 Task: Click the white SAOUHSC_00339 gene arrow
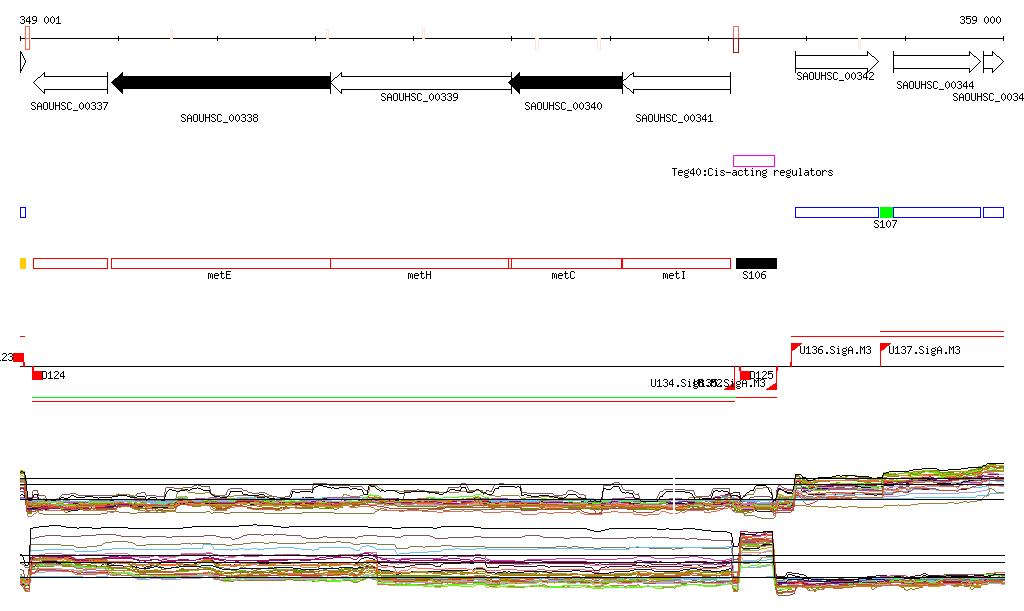(x=420, y=83)
